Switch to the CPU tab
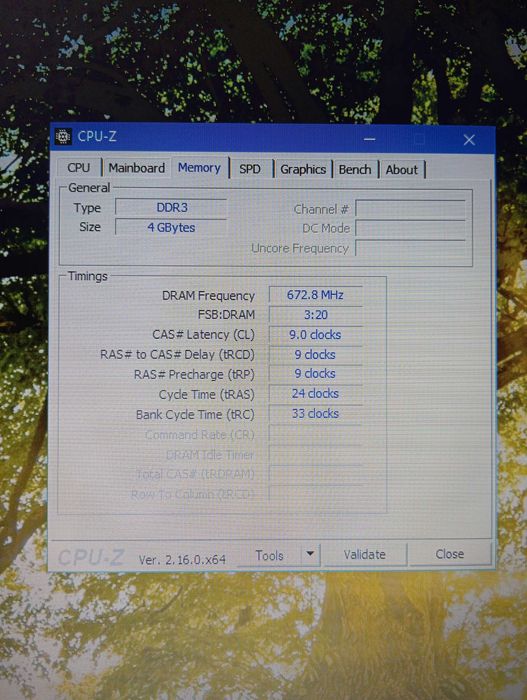The height and width of the screenshot is (700, 527). [79, 168]
